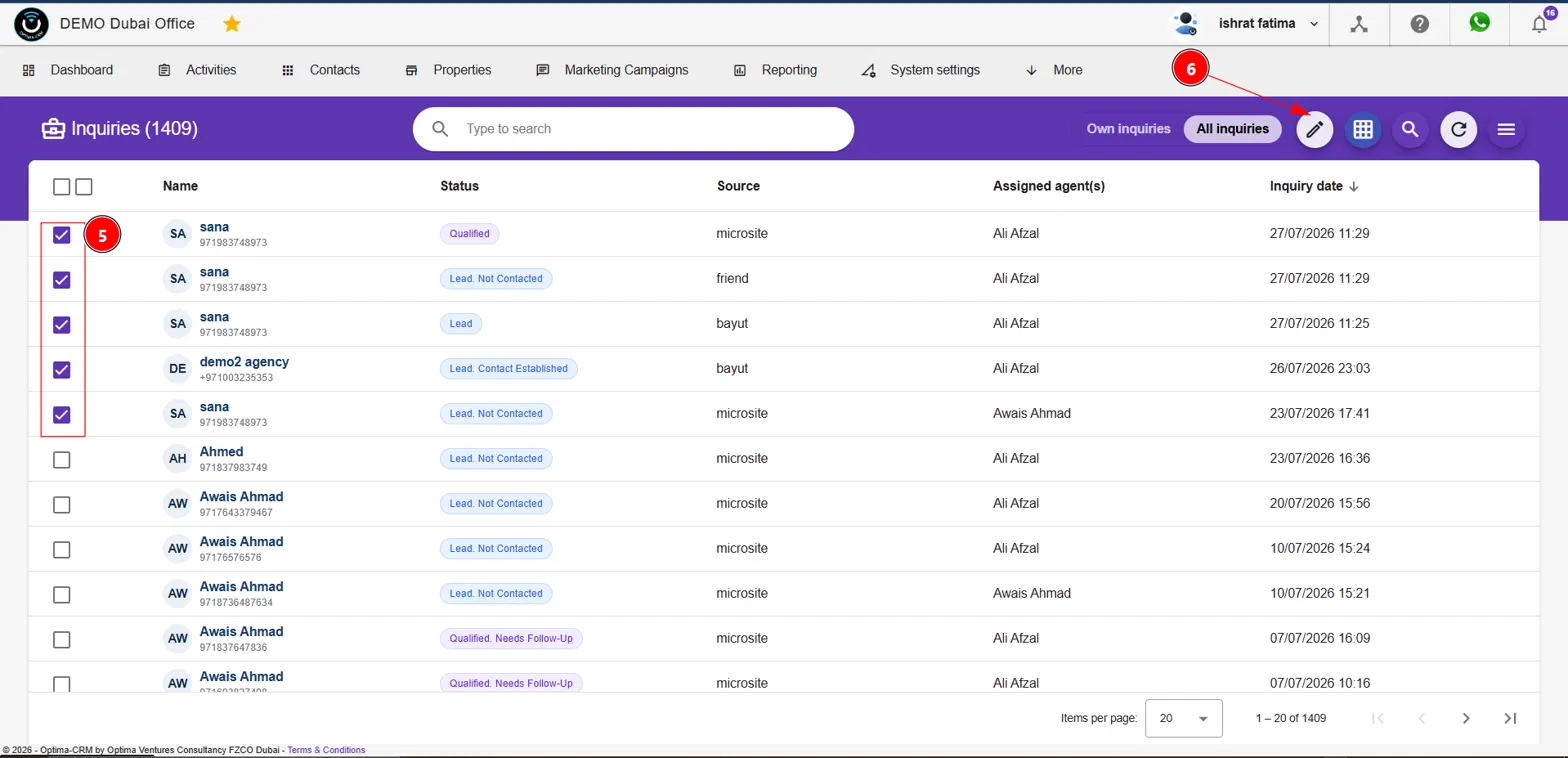This screenshot has height=758, width=1568.
Task: Sort by the Source column header
Action: coord(738,186)
